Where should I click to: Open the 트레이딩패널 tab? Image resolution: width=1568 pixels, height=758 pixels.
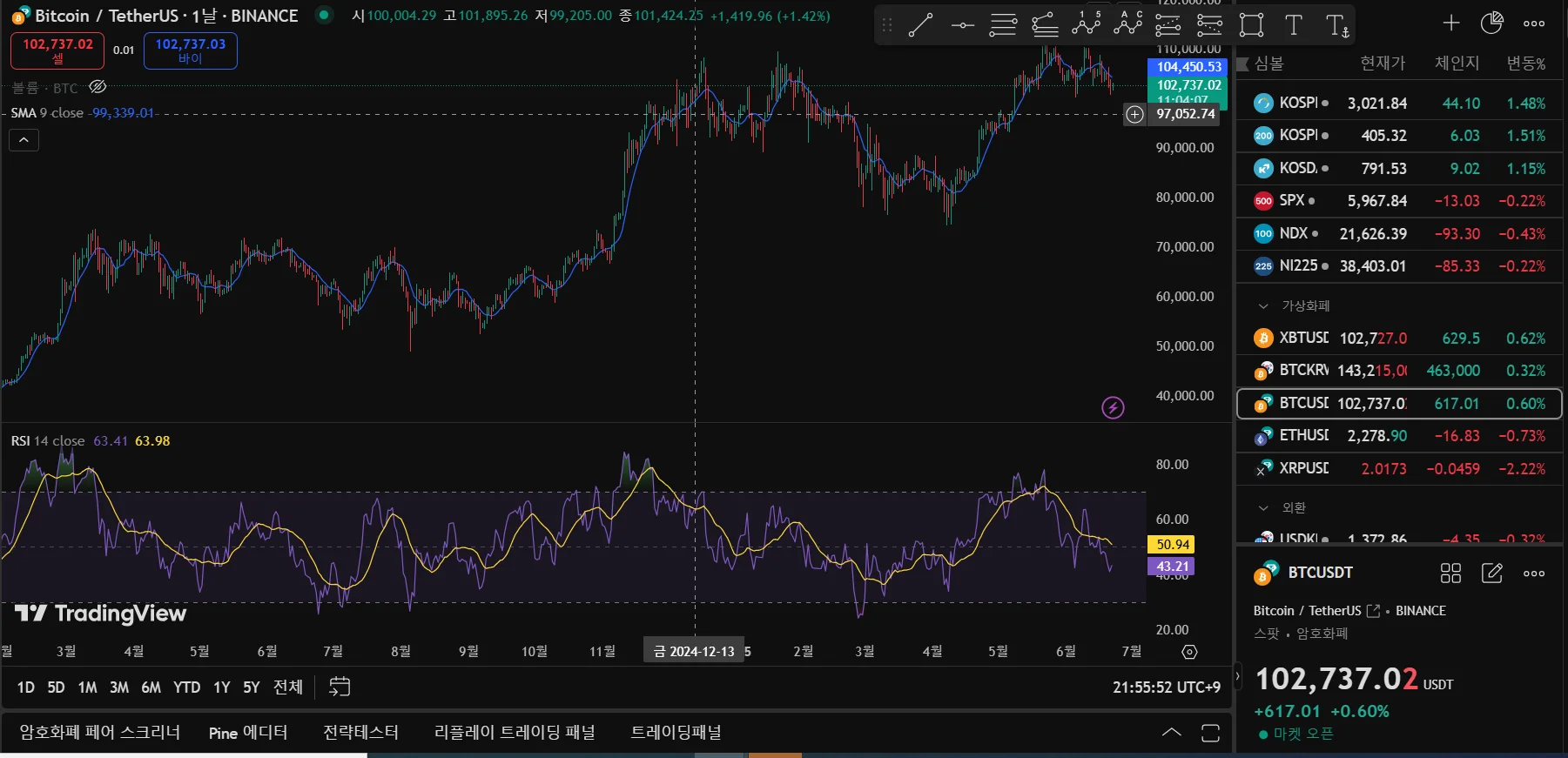676,733
